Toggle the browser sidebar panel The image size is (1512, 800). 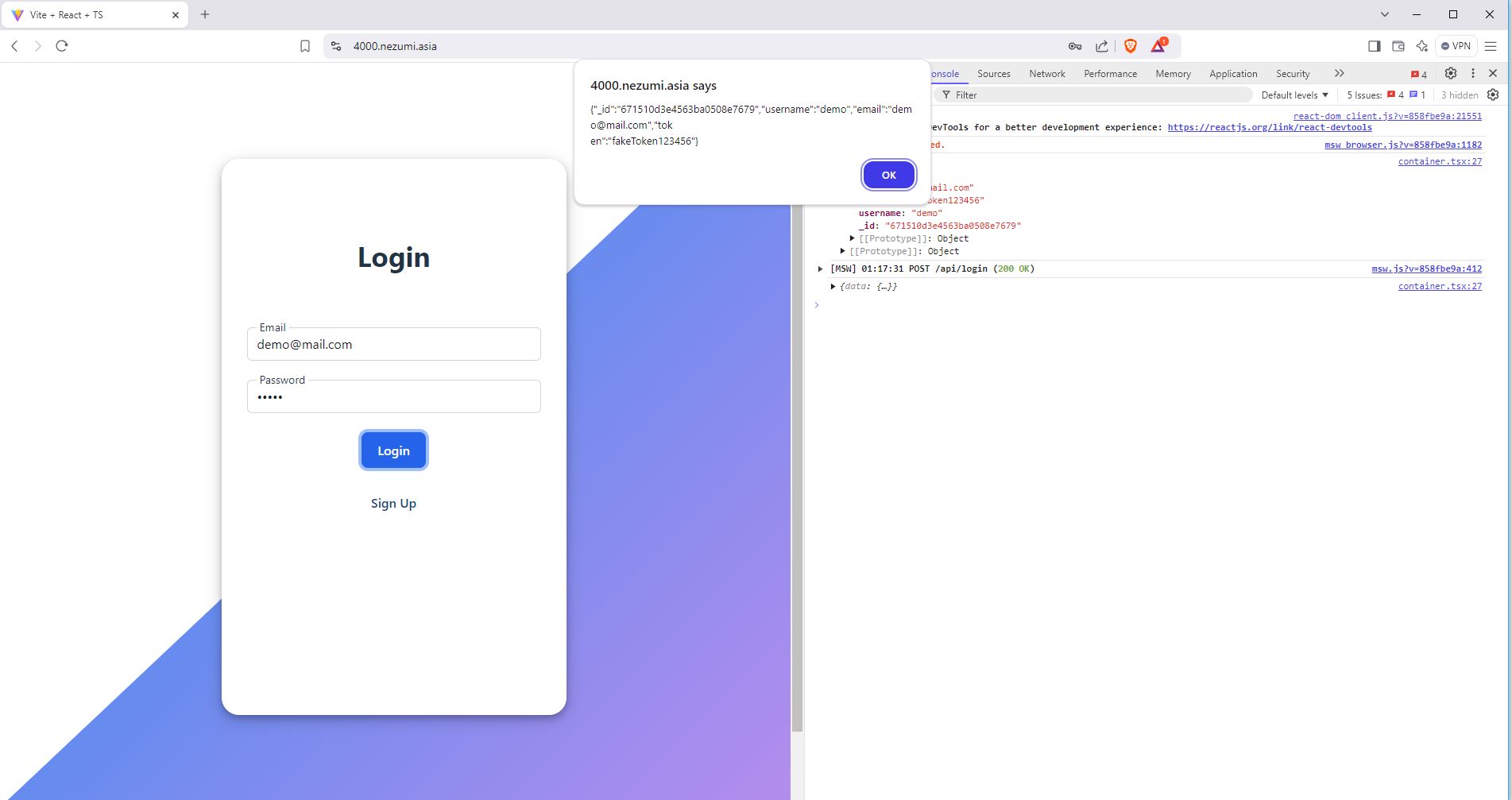[x=1374, y=46]
